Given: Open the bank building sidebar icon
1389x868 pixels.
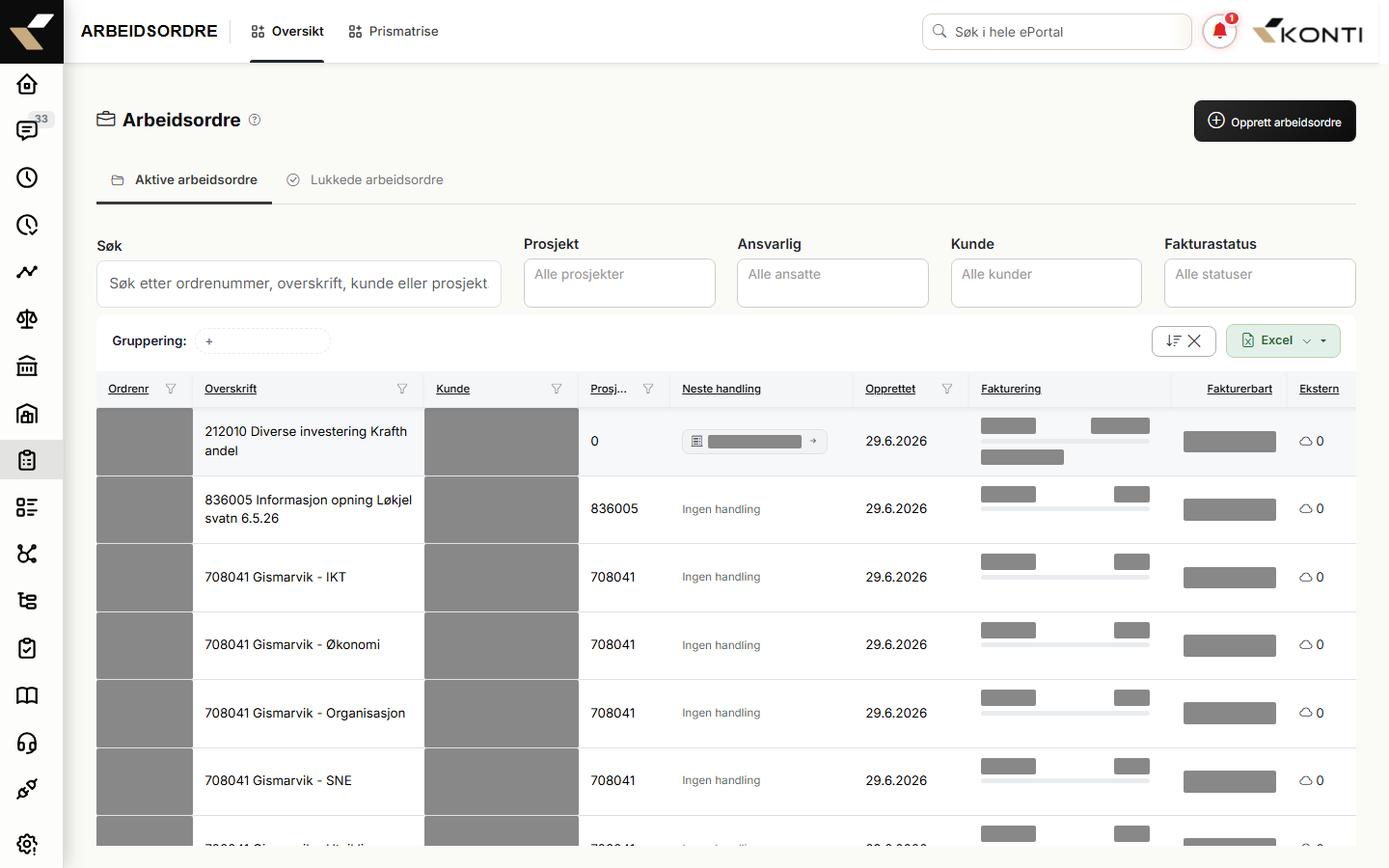Looking at the screenshot, I should coord(27,366).
